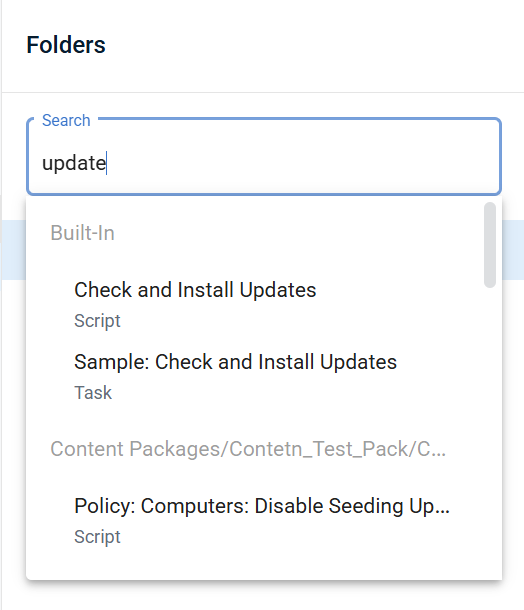Click the "Folders" panel heading

click(66, 45)
